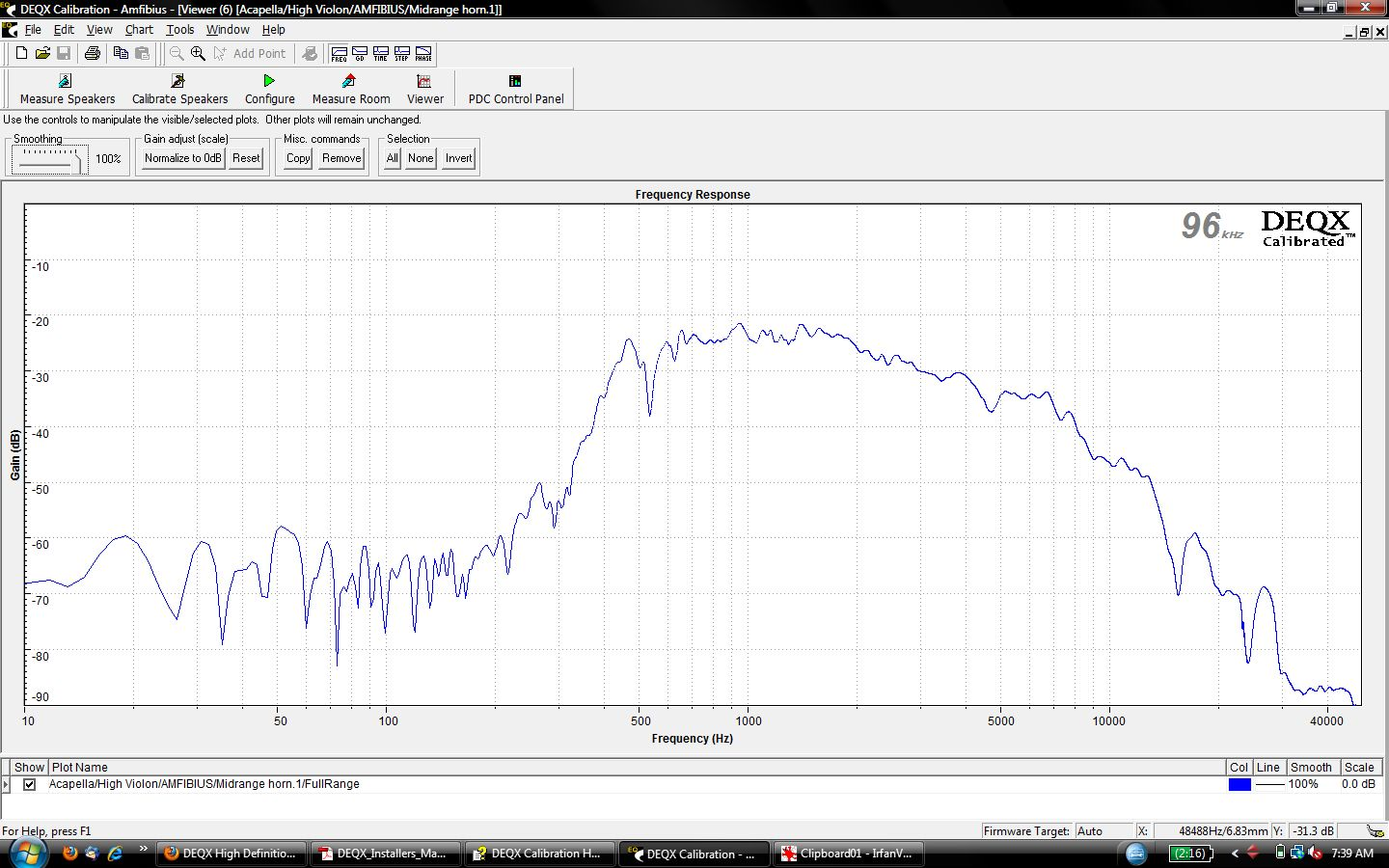Open the Window menu
Image resolution: width=1389 pixels, height=868 pixels.
(228, 30)
